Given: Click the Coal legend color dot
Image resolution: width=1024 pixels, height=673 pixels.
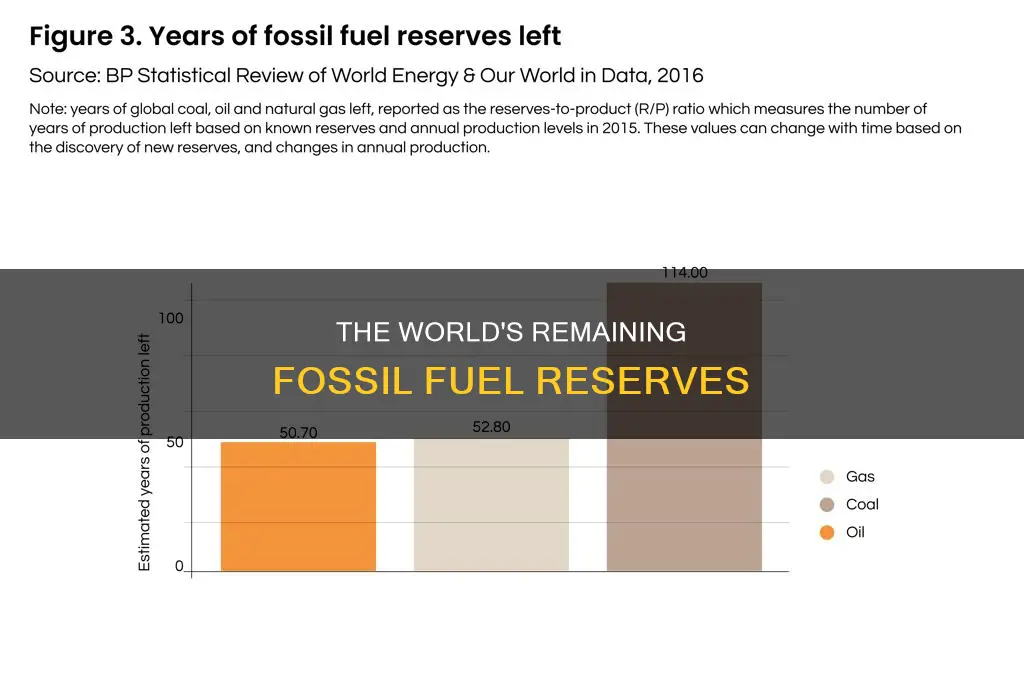Looking at the screenshot, I should point(827,505).
